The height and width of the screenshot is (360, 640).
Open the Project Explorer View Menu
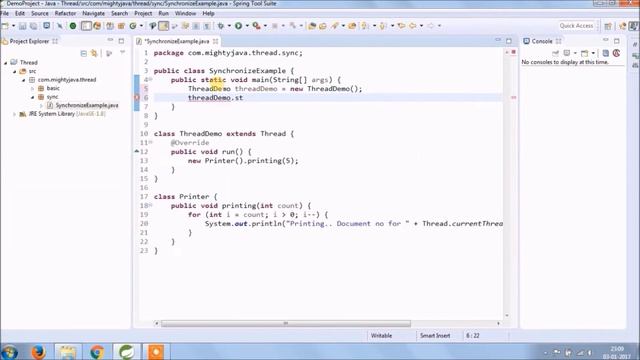[x=122, y=53]
